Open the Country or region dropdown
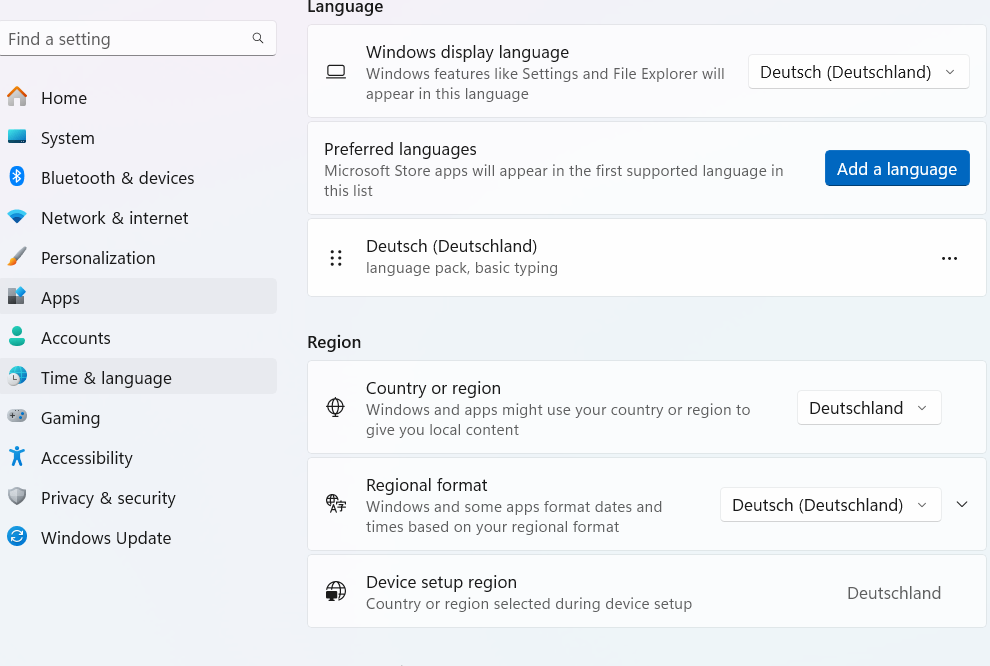 tap(868, 408)
